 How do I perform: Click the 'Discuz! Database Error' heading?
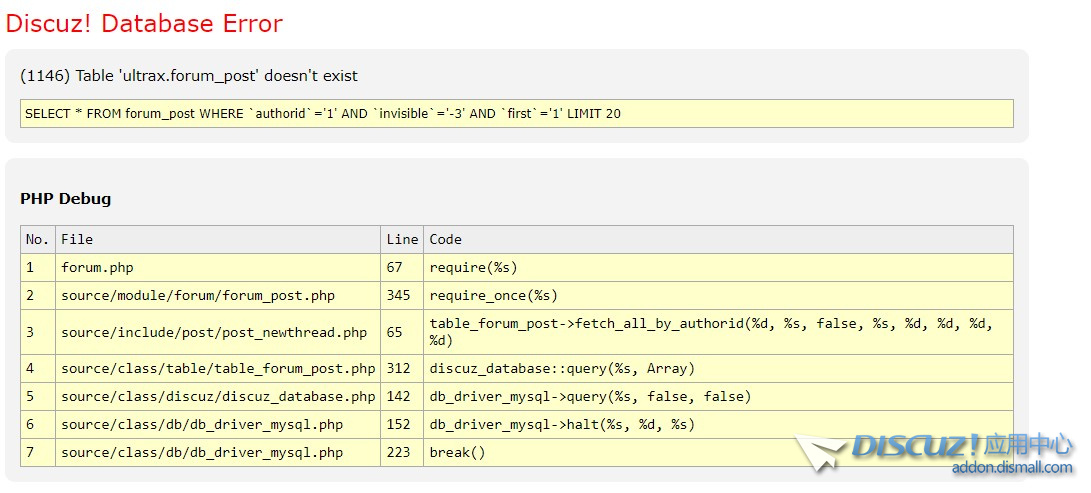144,24
